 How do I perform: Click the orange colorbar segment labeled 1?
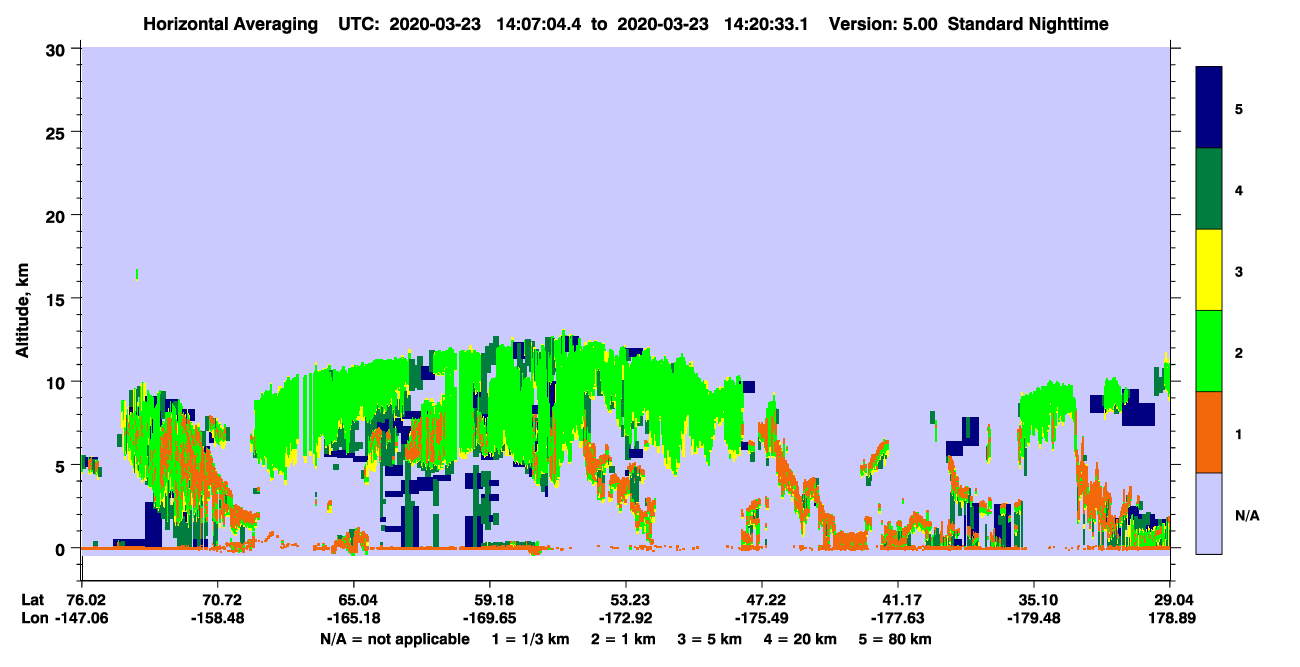point(1209,432)
